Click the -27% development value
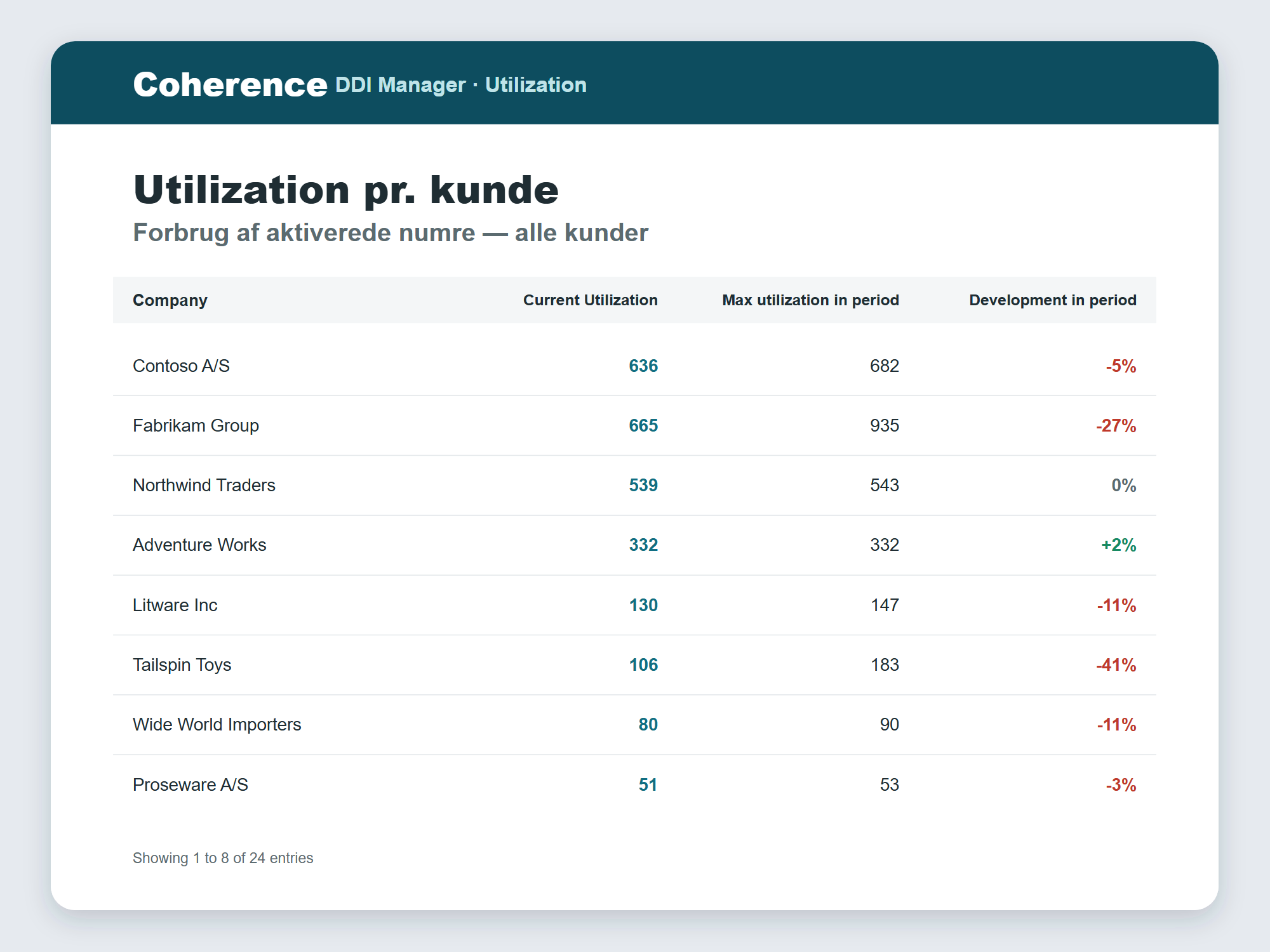 (1116, 426)
